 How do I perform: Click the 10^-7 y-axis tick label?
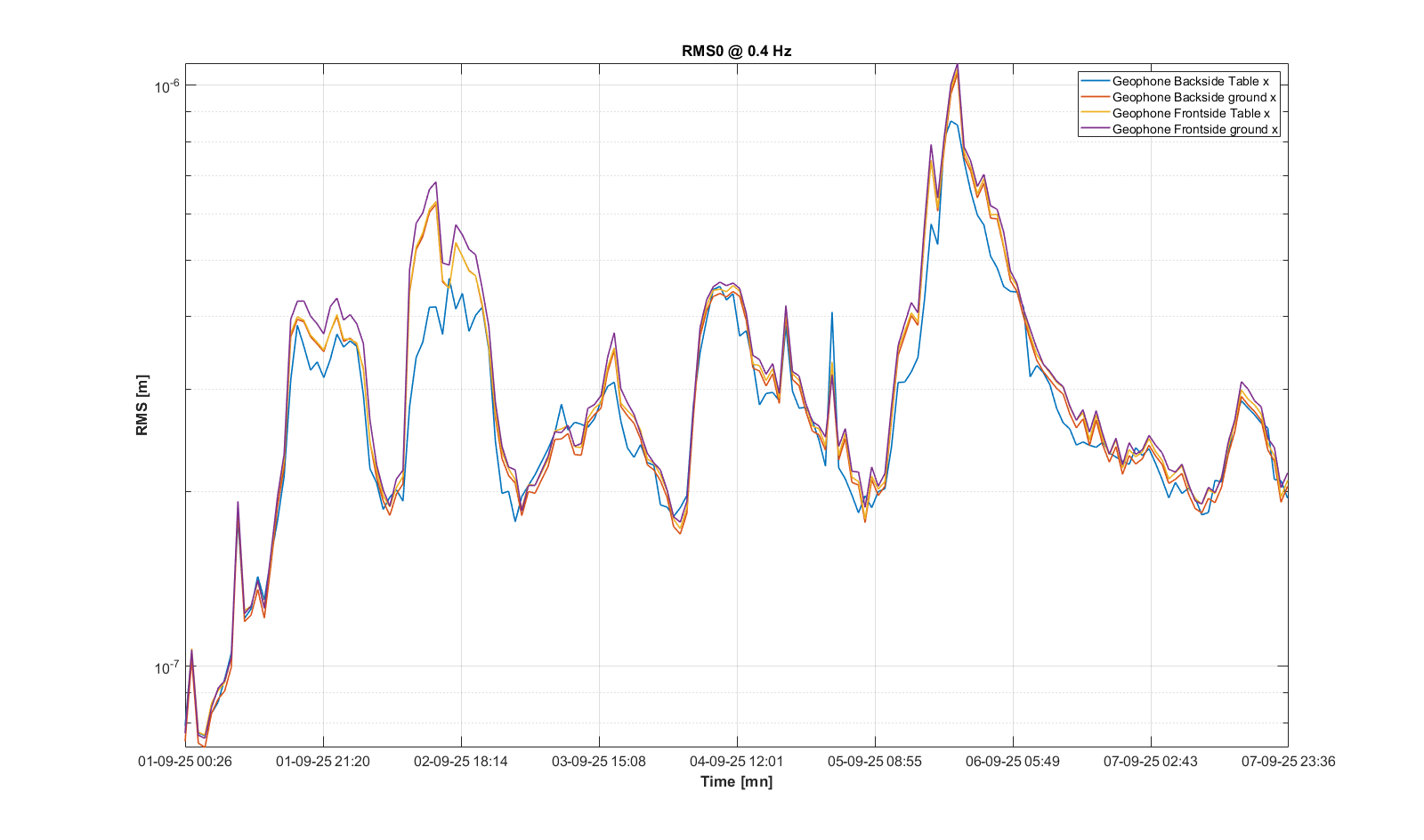coord(166,667)
